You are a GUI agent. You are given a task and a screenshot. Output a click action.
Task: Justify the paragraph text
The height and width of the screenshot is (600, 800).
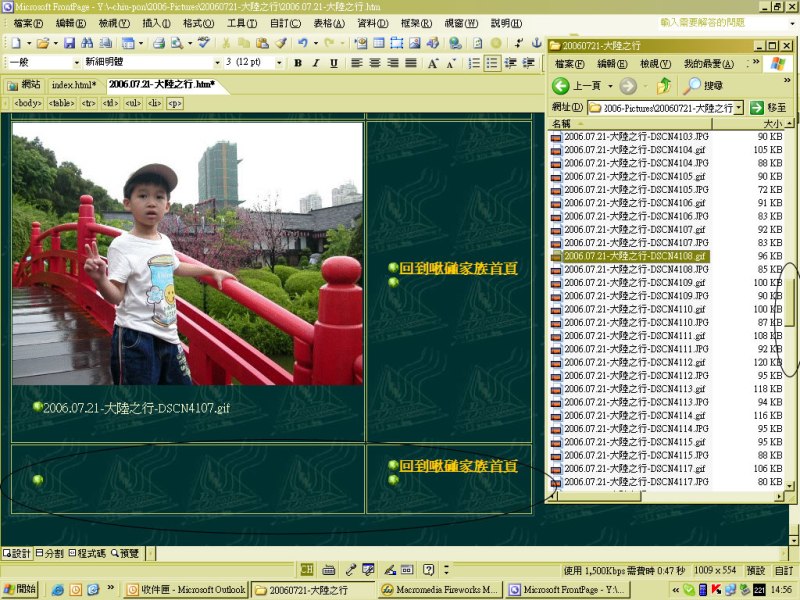[x=411, y=63]
